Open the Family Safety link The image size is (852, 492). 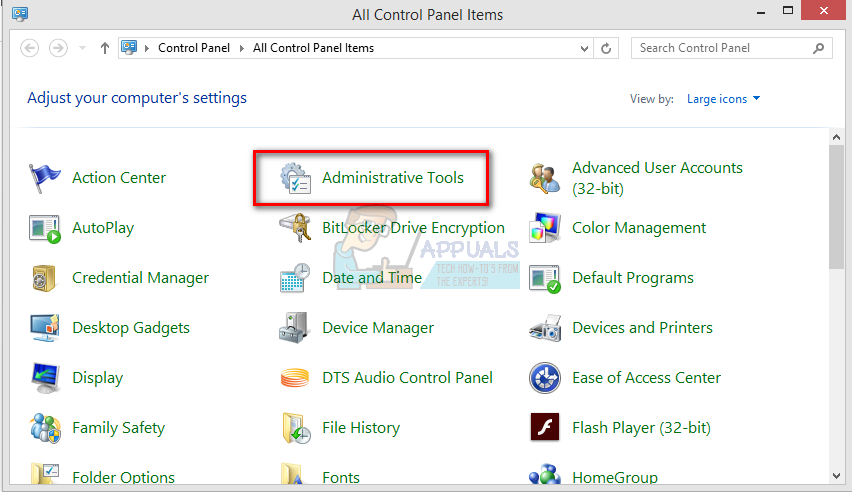click(118, 428)
